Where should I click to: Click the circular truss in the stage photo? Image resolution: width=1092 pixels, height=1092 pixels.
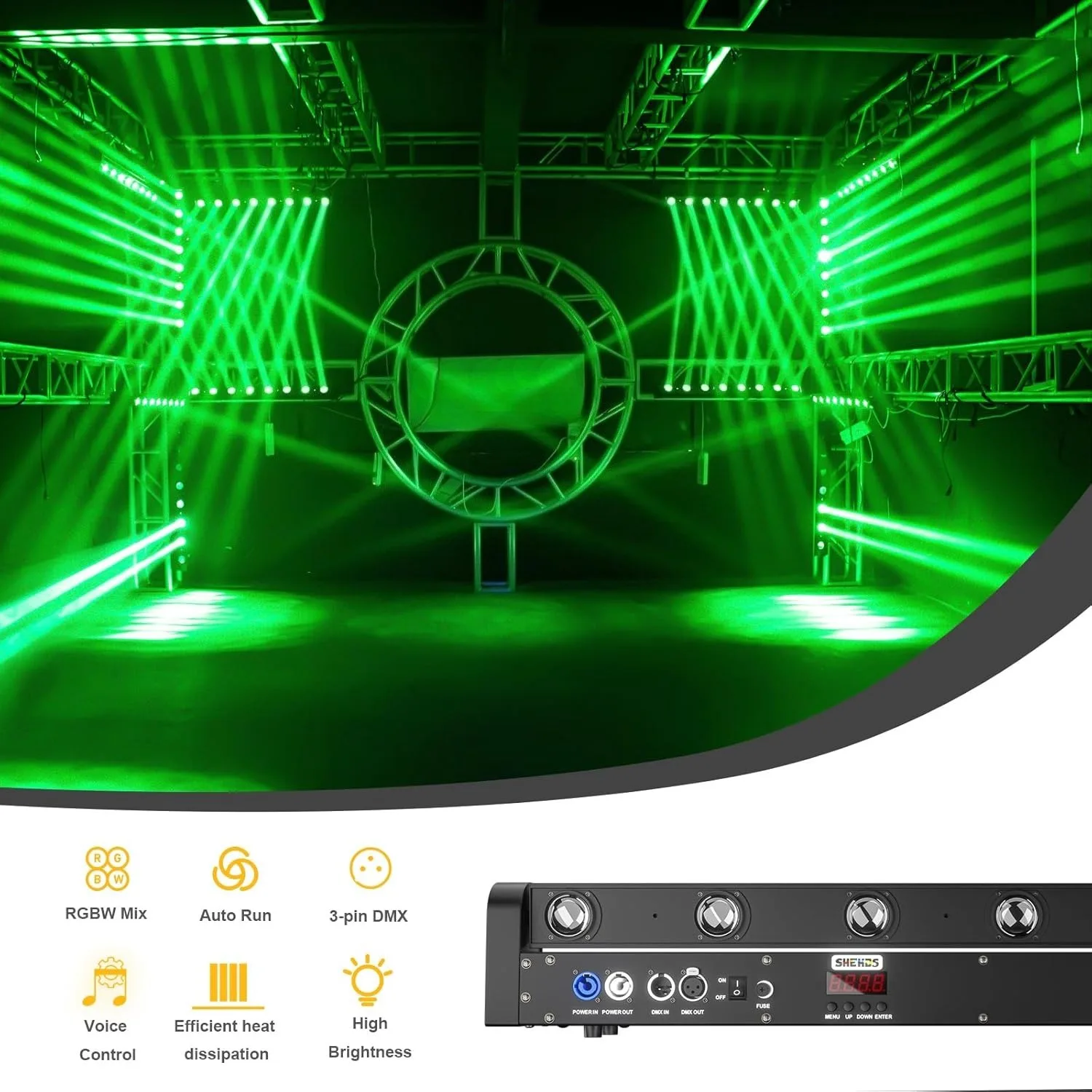(x=497, y=381)
